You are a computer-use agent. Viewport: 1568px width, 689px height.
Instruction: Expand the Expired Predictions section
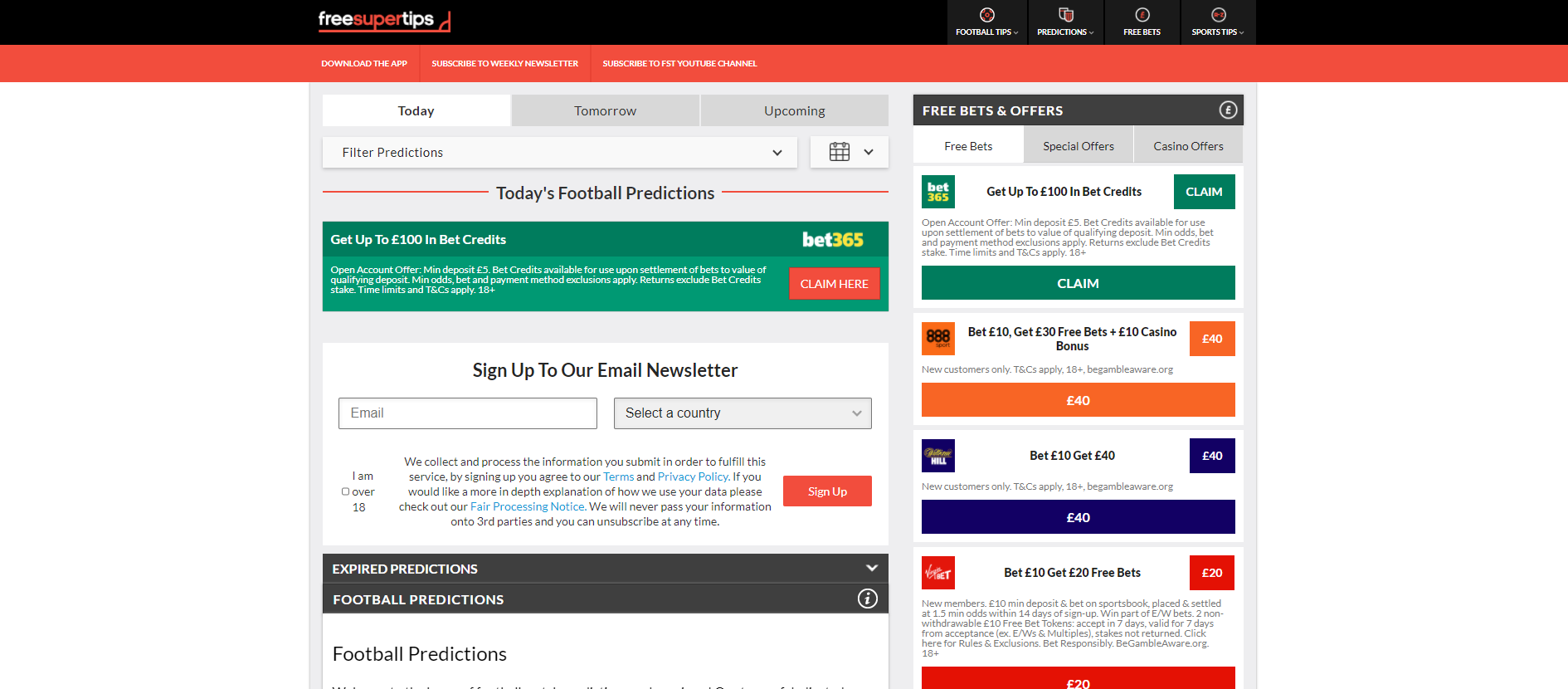[x=606, y=569]
